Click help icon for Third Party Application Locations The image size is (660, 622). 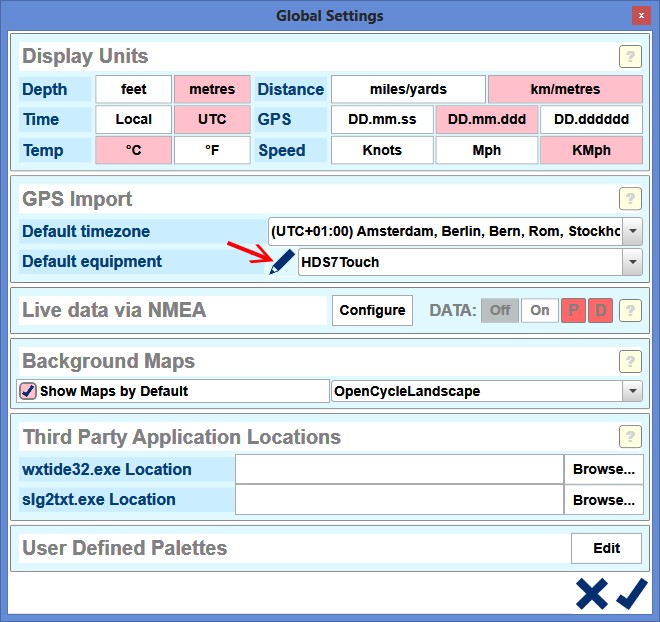(629, 437)
